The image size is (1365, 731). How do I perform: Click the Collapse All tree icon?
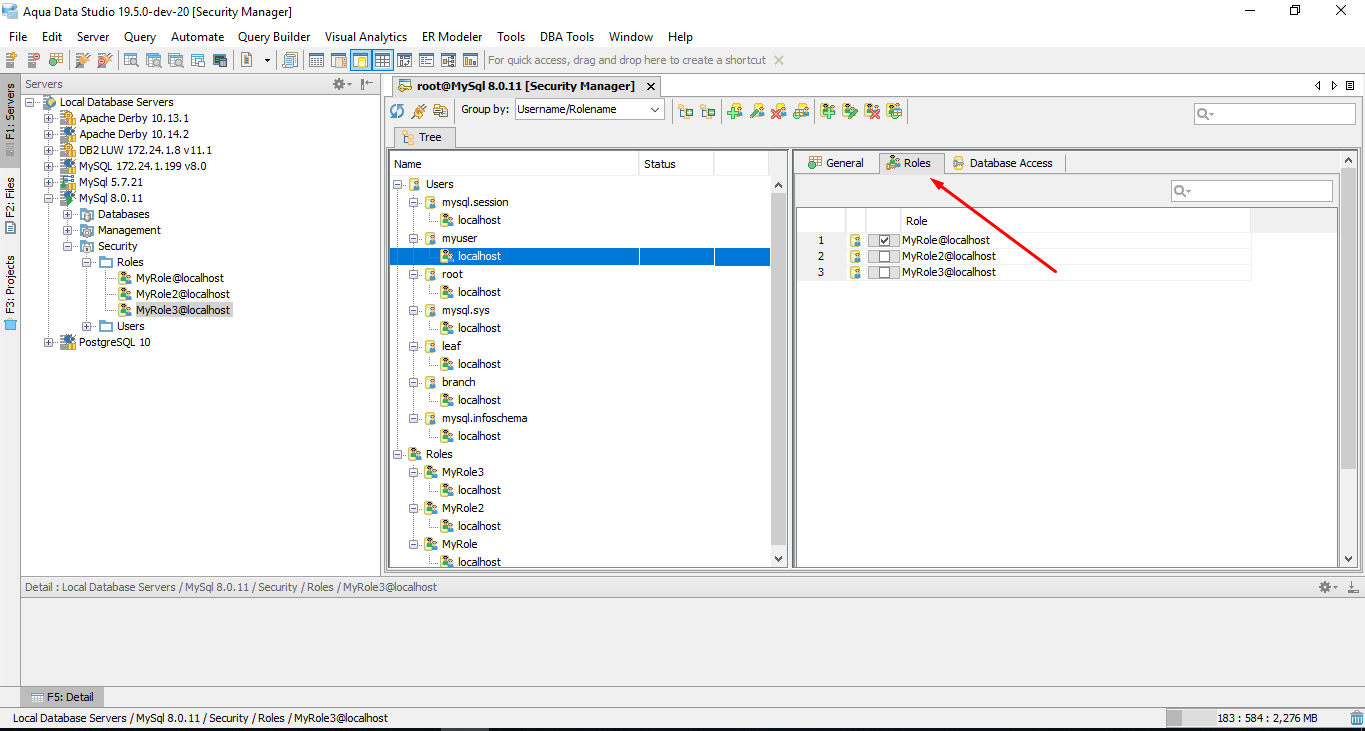click(x=708, y=110)
